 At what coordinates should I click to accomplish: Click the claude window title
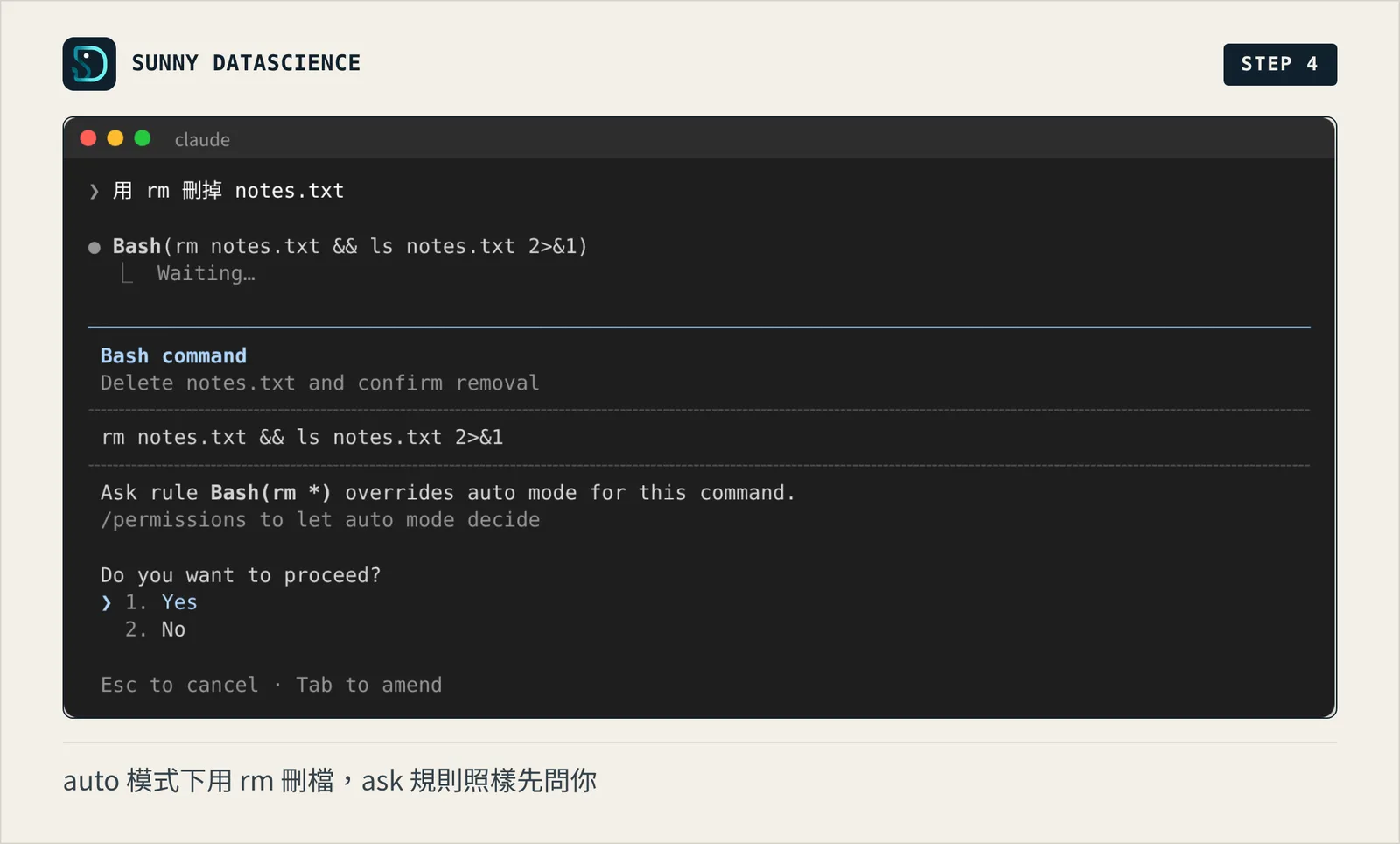coord(202,139)
